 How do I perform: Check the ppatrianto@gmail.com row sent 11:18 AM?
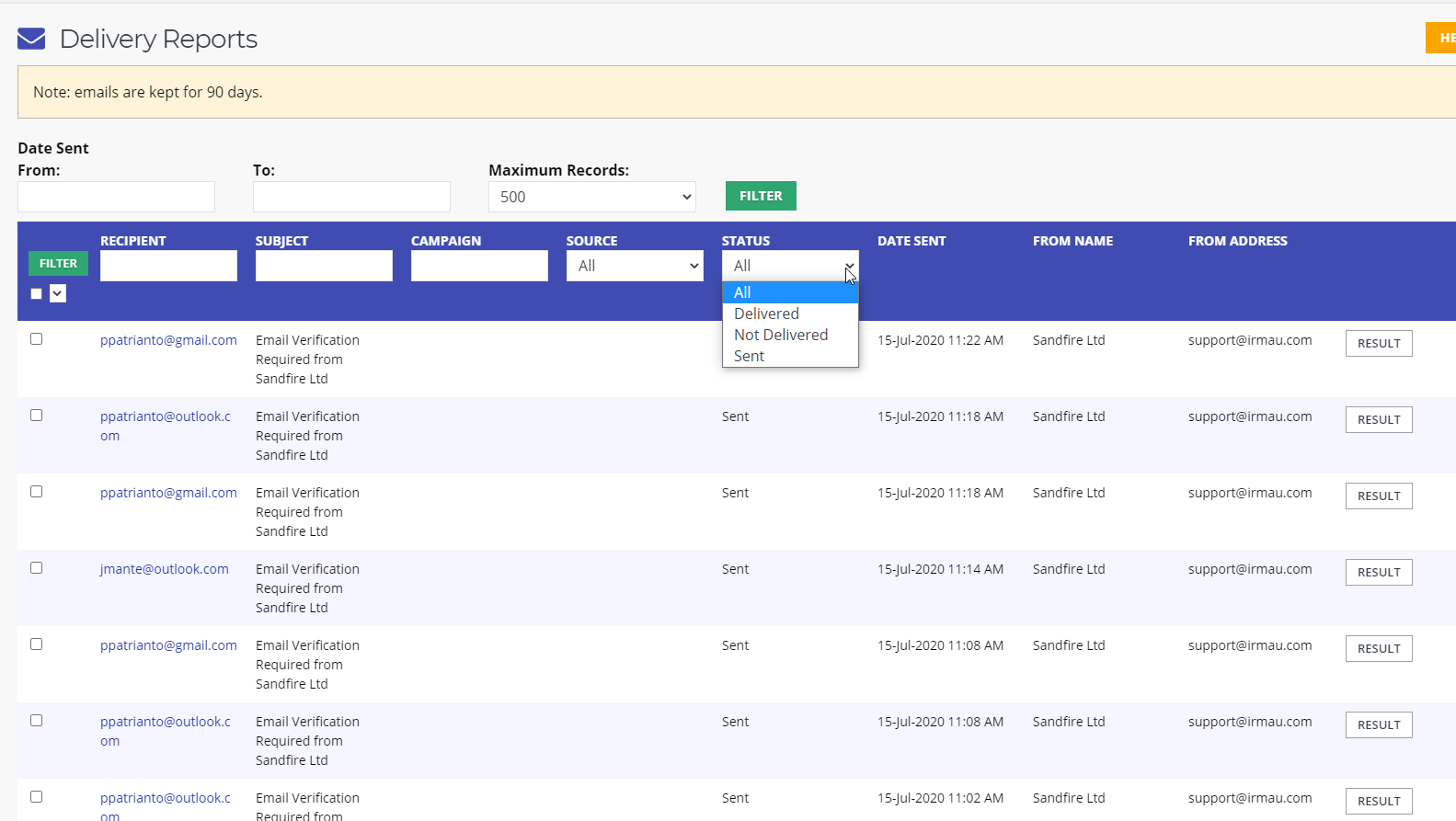(36, 491)
